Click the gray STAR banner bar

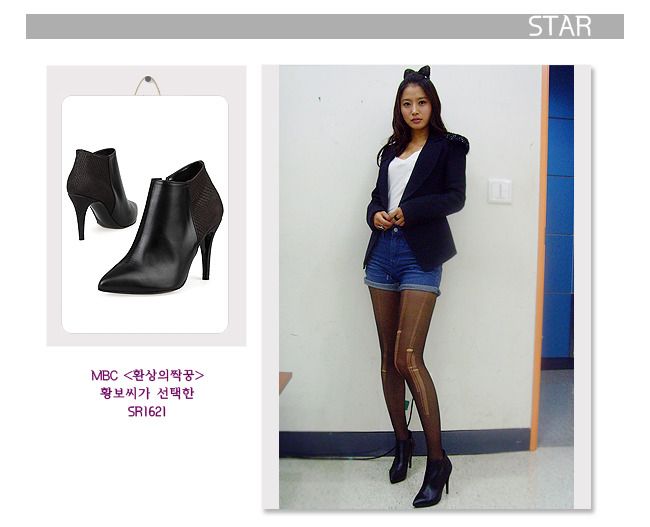point(325,27)
